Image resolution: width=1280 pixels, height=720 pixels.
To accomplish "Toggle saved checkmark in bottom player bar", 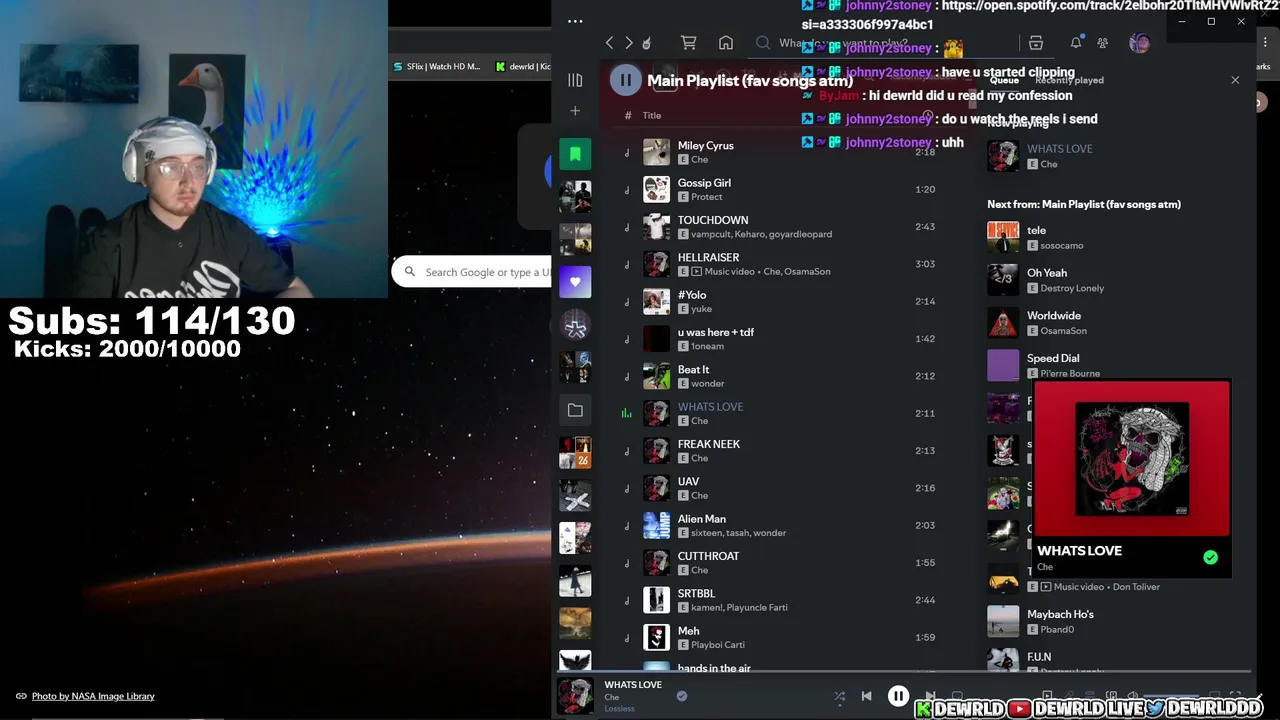I will (x=682, y=696).
